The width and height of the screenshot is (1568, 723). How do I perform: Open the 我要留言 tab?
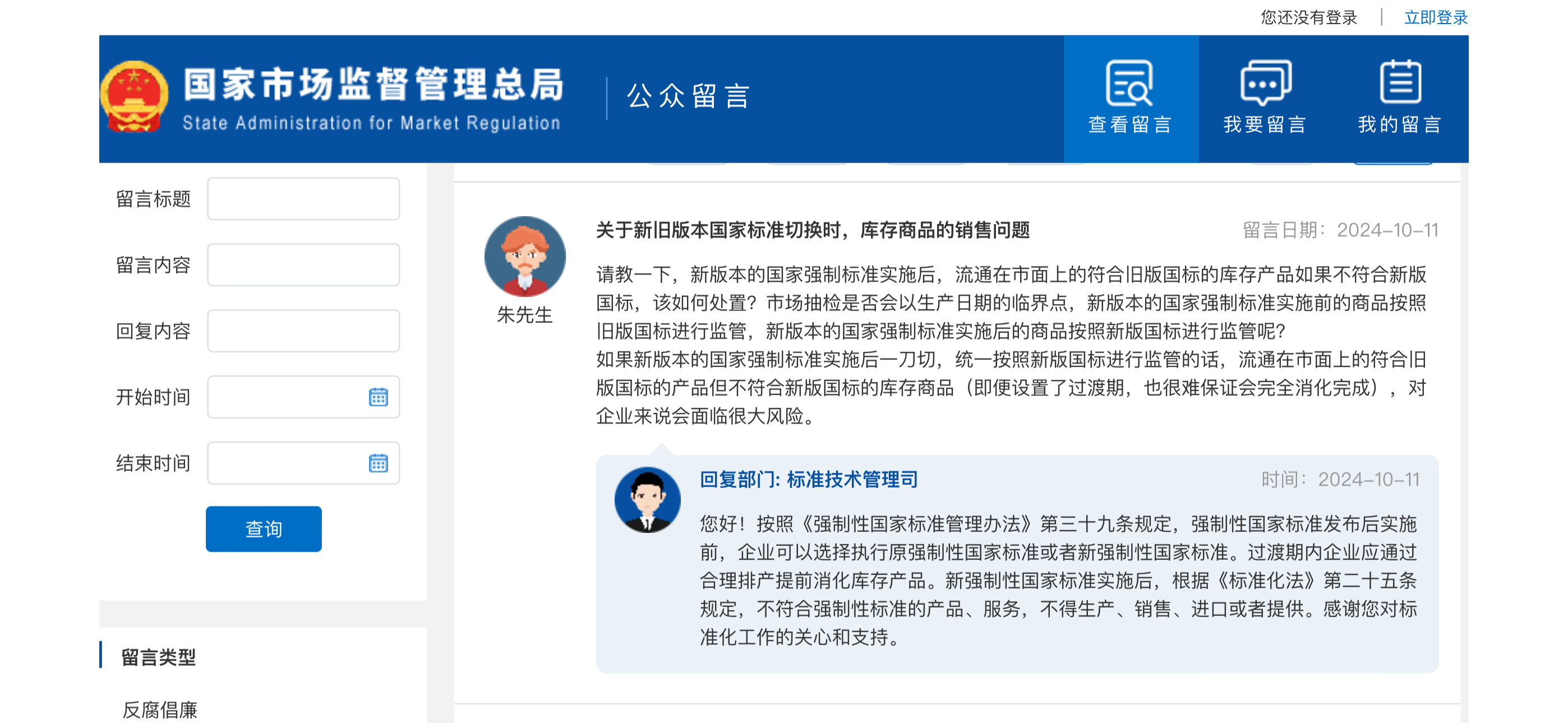point(1266,99)
